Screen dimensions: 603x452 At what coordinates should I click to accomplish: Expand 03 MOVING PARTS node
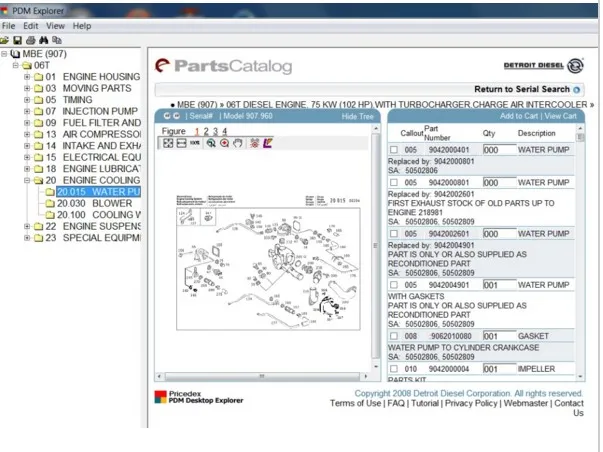point(27,88)
